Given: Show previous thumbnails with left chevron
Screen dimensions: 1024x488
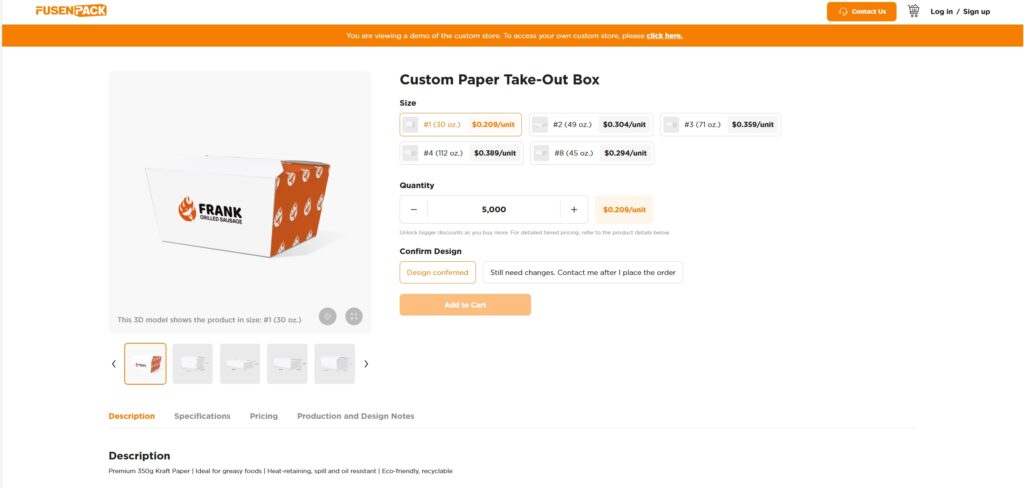Looking at the screenshot, I should [x=113, y=364].
